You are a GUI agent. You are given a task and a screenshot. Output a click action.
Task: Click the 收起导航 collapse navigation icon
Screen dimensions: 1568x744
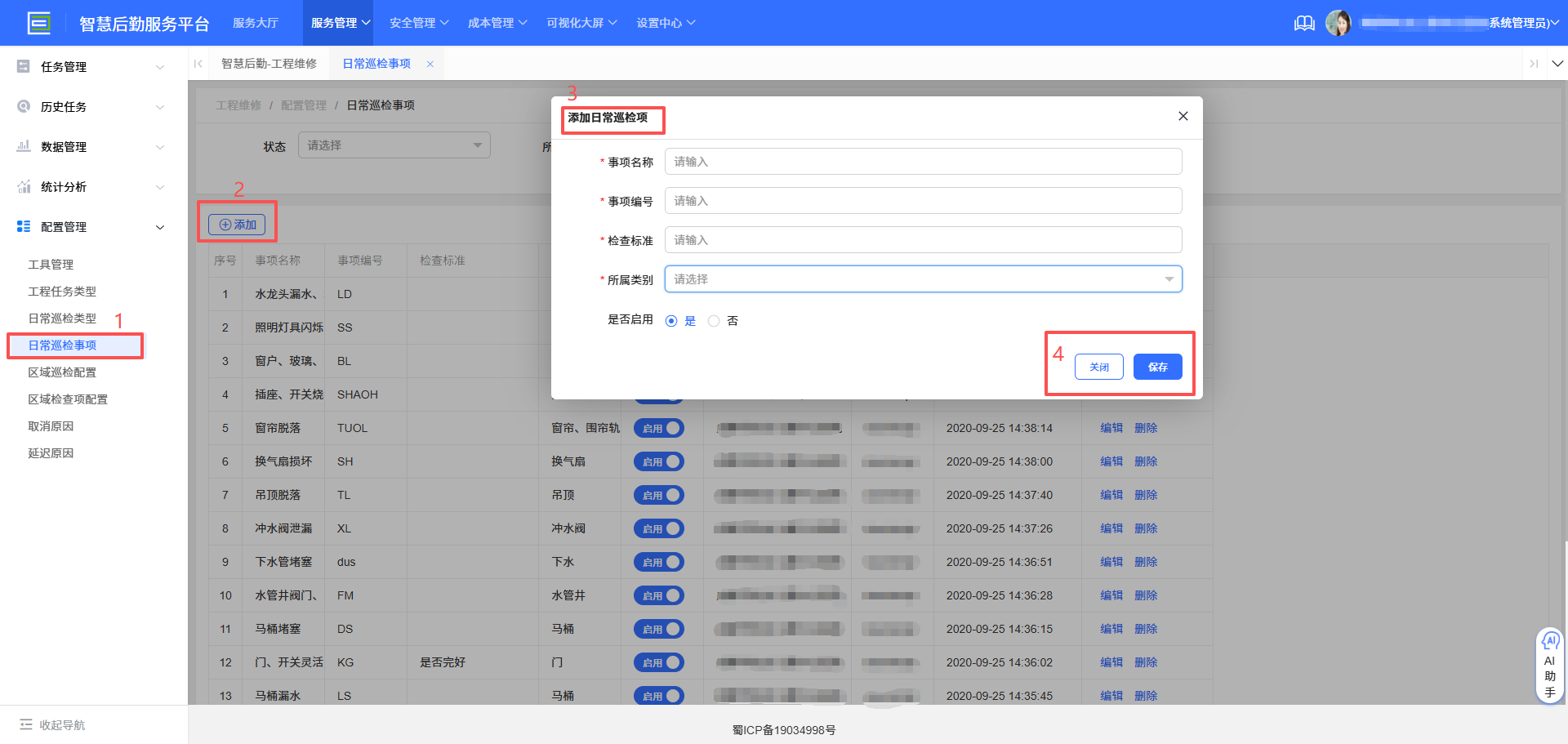26,724
